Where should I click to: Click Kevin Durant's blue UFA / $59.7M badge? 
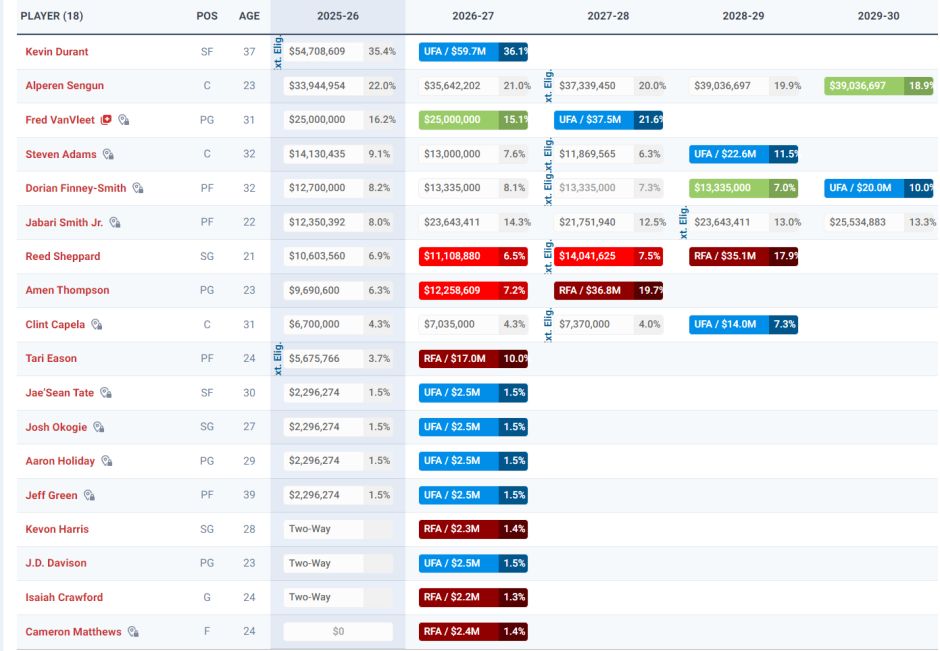click(459, 51)
